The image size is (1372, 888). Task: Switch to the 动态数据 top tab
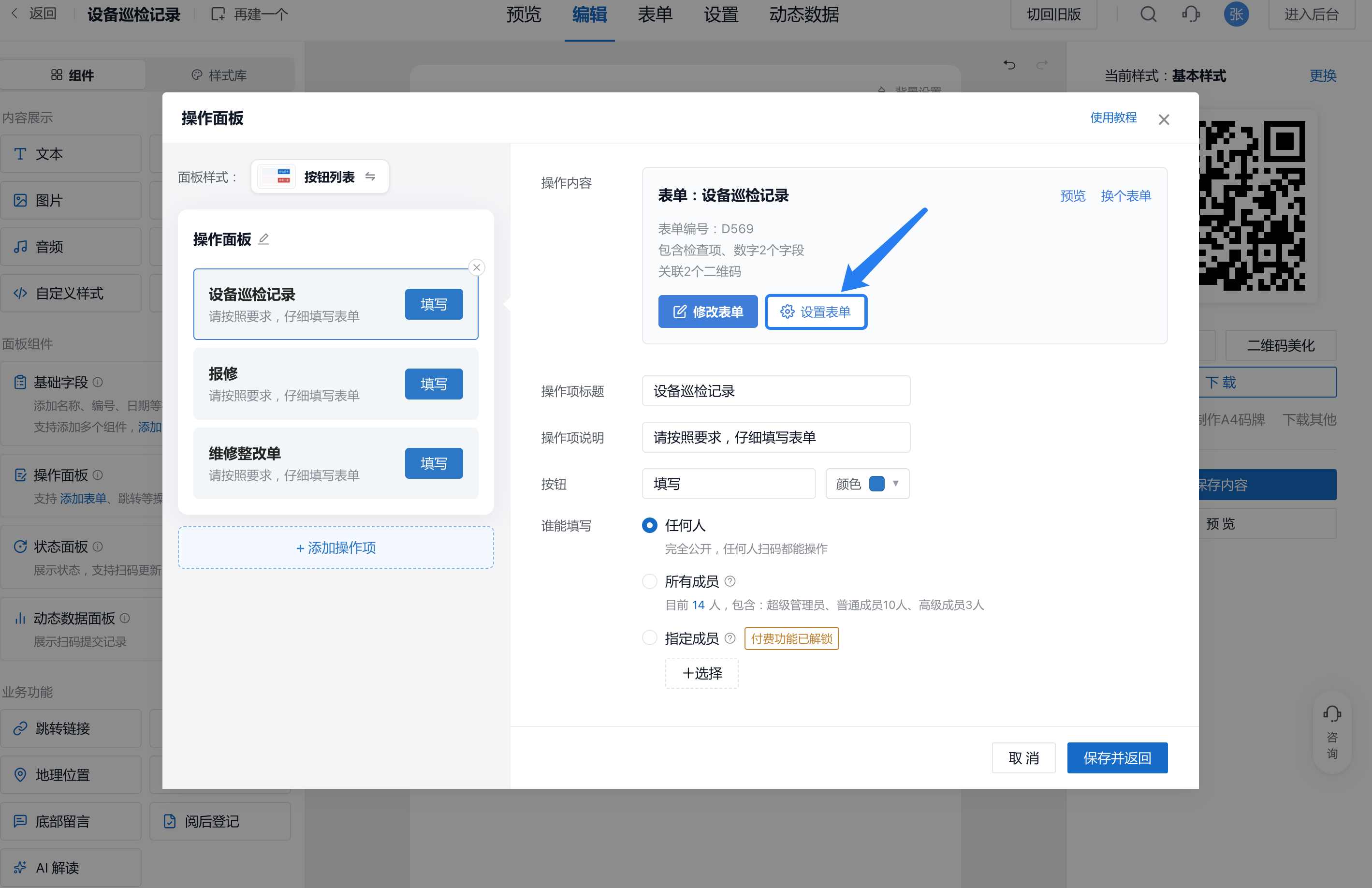[x=804, y=15]
